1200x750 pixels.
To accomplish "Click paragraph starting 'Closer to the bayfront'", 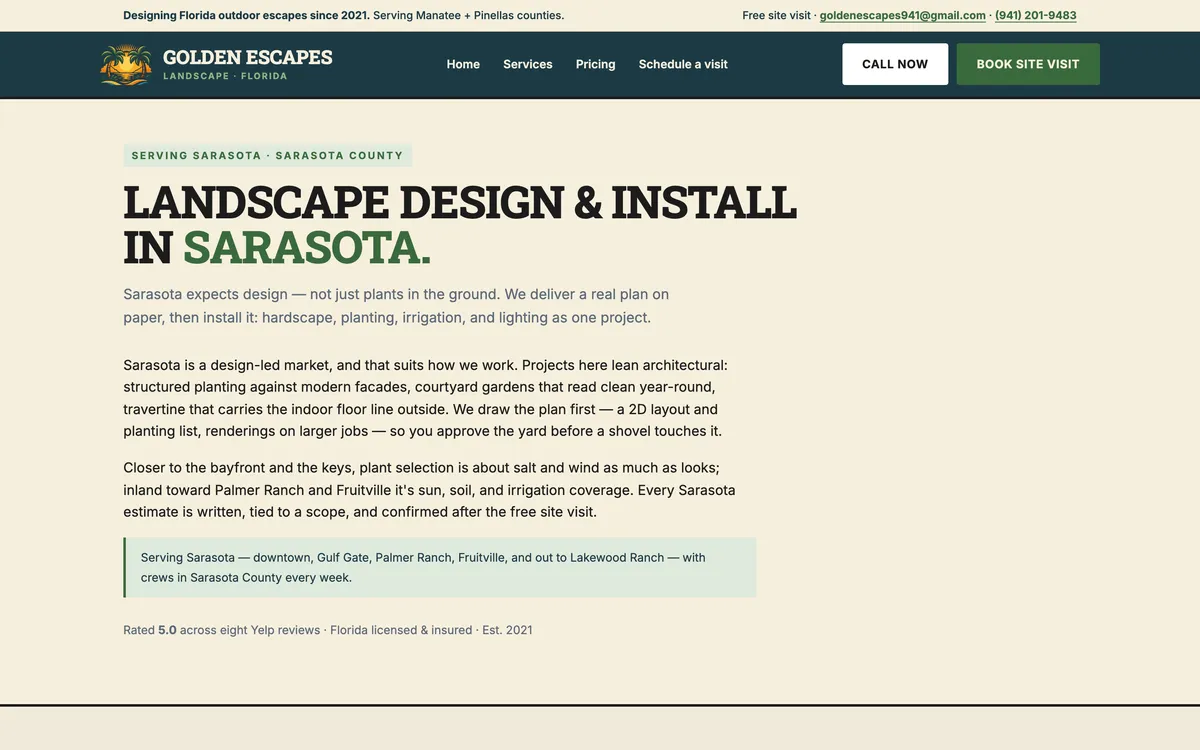I will click(x=430, y=490).
